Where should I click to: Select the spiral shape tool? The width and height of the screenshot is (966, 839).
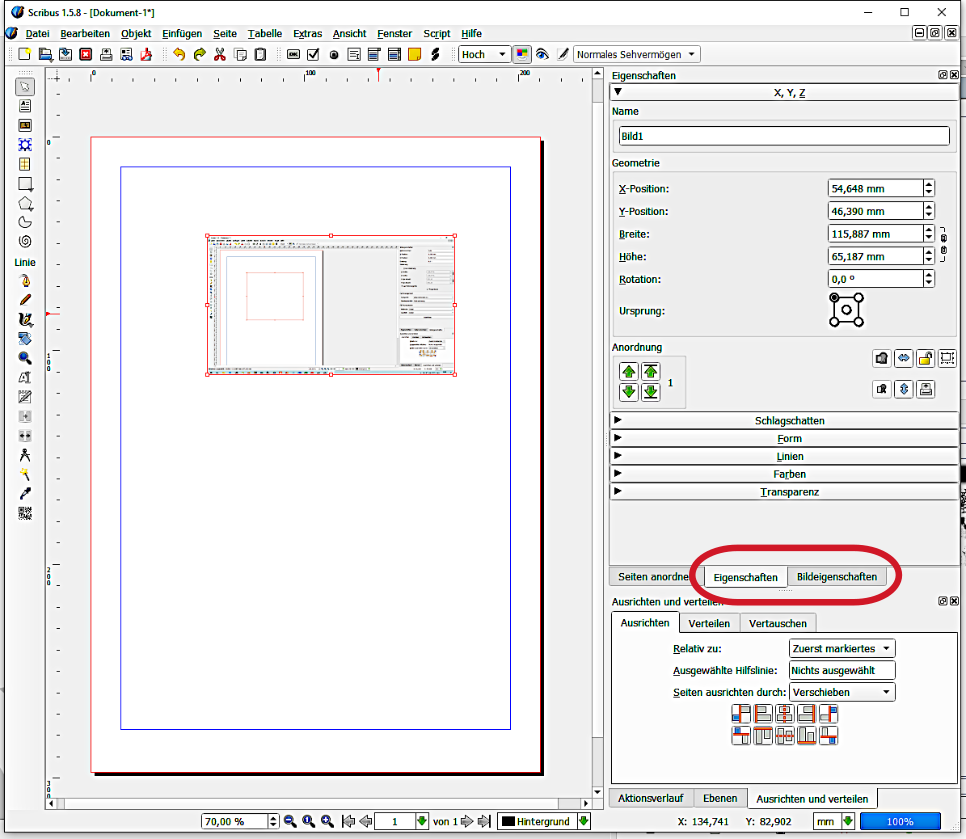(25, 241)
